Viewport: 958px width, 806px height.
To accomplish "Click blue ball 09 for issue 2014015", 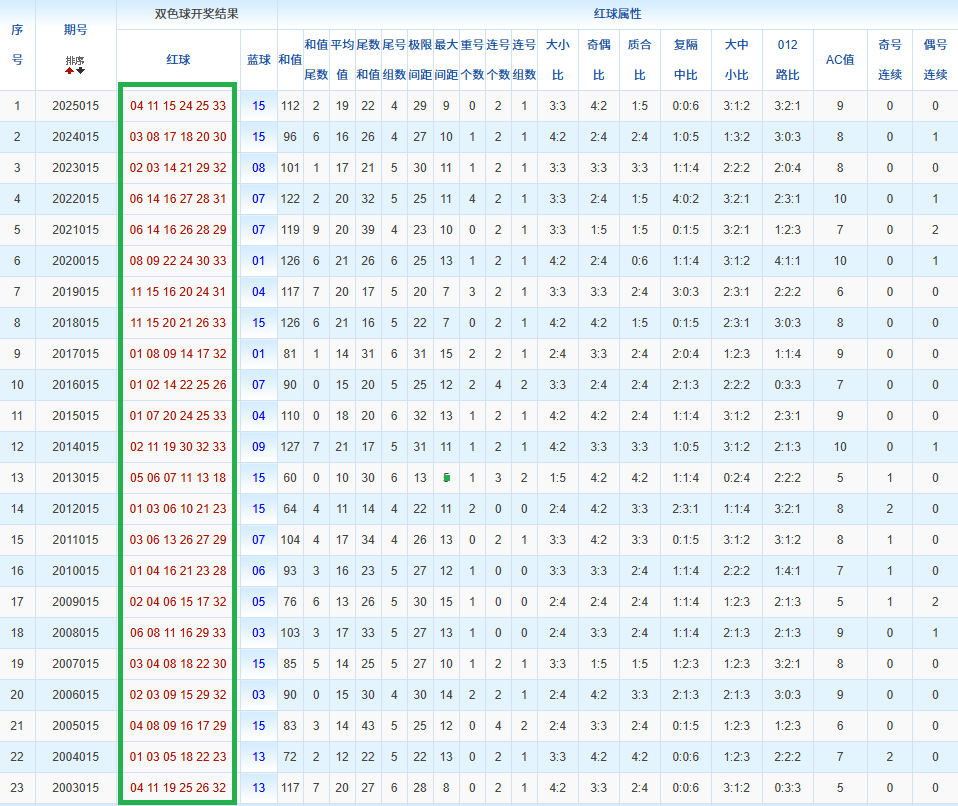I will tap(259, 447).
